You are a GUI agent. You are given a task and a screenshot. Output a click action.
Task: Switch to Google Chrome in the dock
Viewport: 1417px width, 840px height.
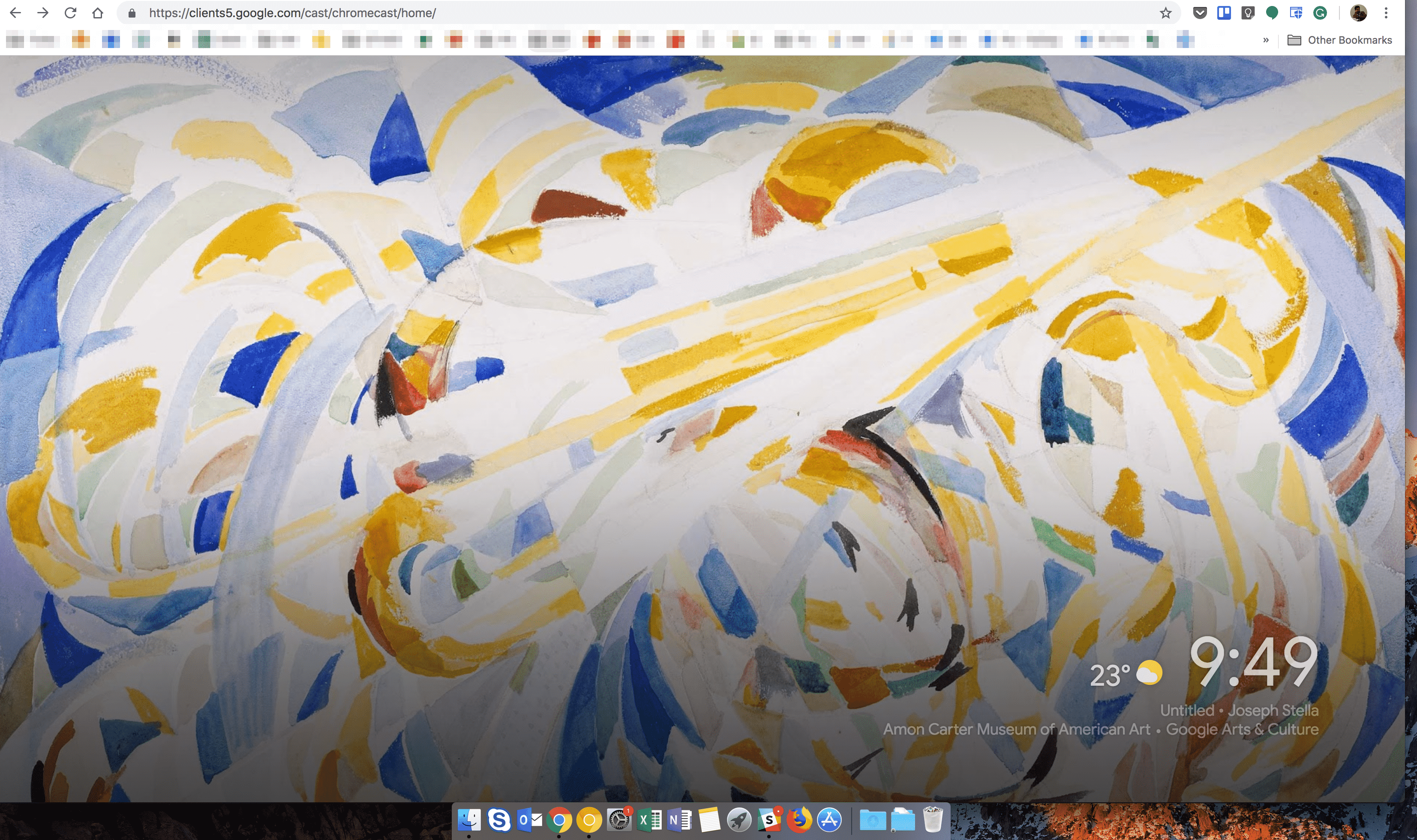point(559,819)
